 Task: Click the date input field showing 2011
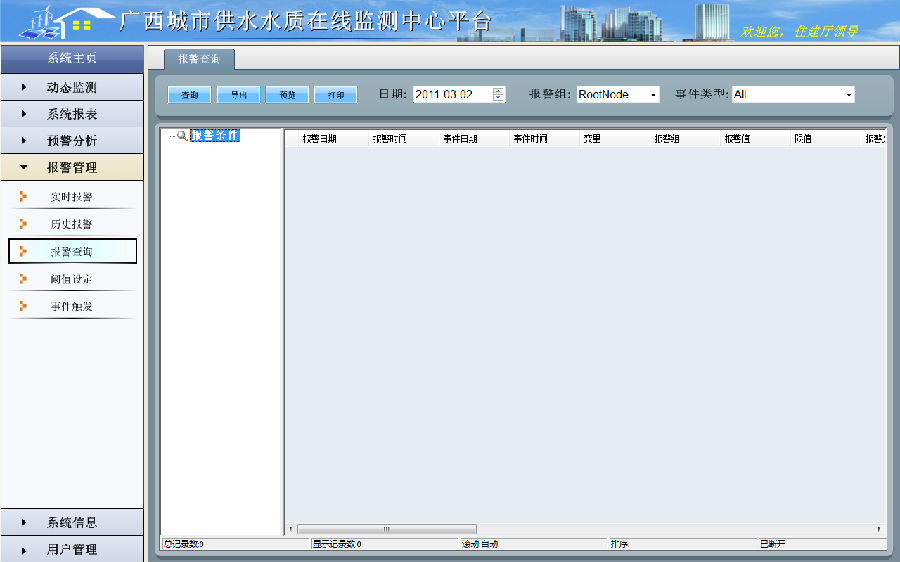point(451,94)
